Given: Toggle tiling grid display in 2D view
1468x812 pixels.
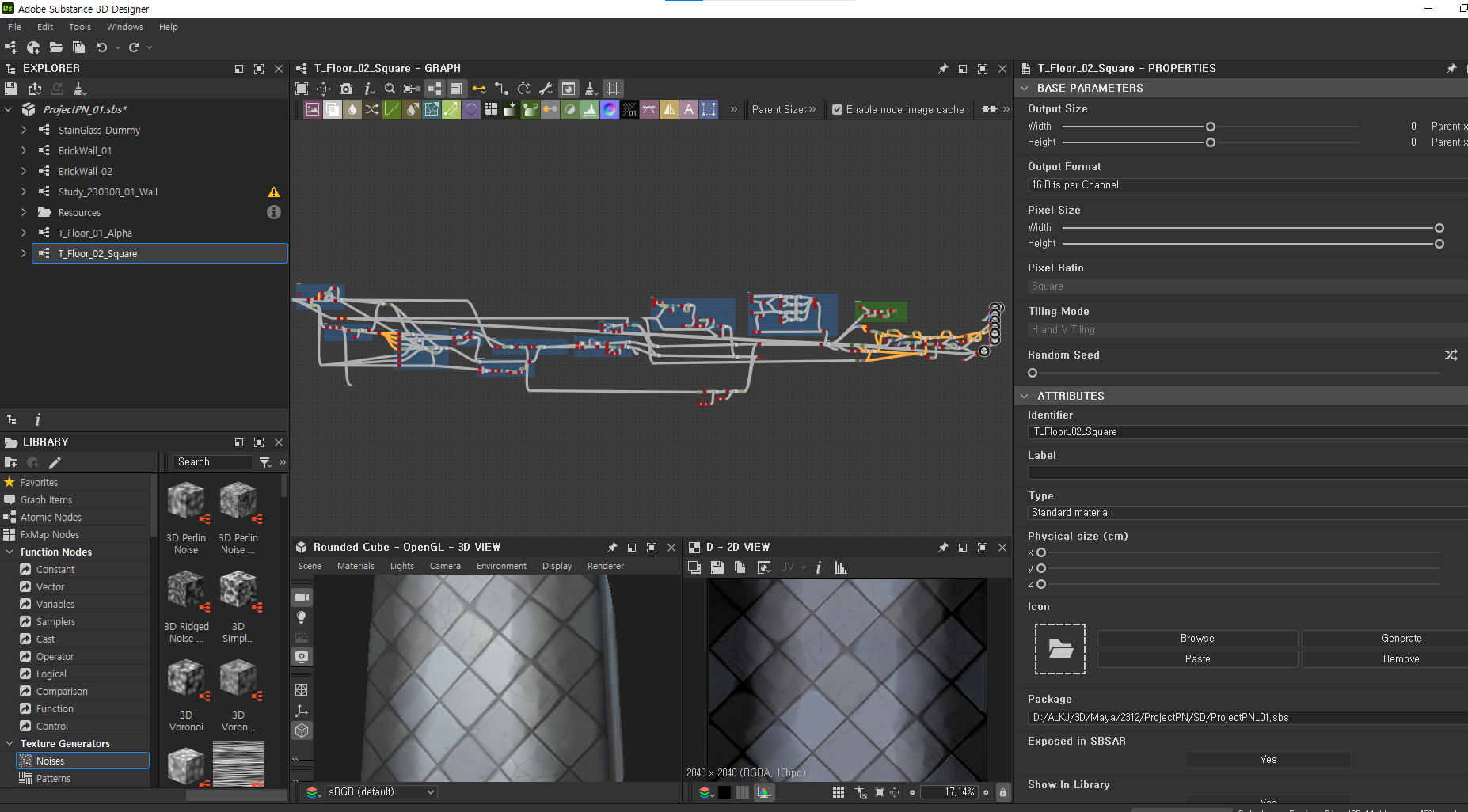Looking at the screenshot, I should 839,792.
